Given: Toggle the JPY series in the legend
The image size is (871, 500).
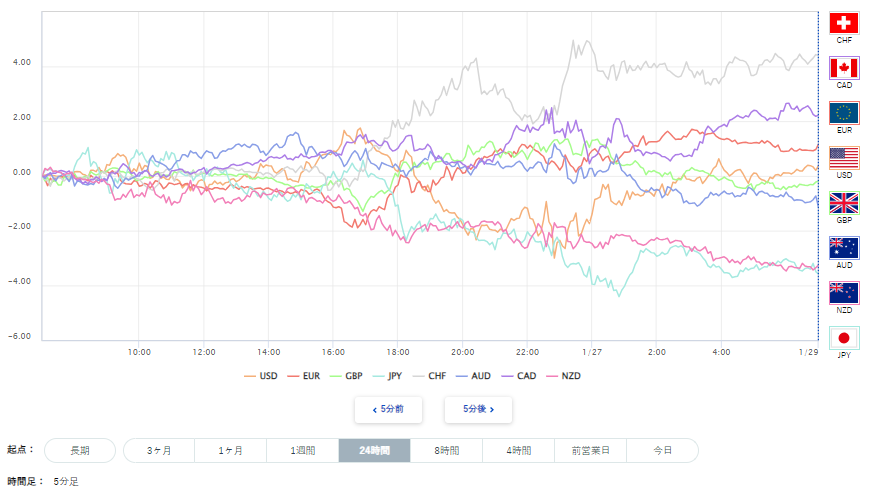Looking at the screenshot, I should click(387, 376).
